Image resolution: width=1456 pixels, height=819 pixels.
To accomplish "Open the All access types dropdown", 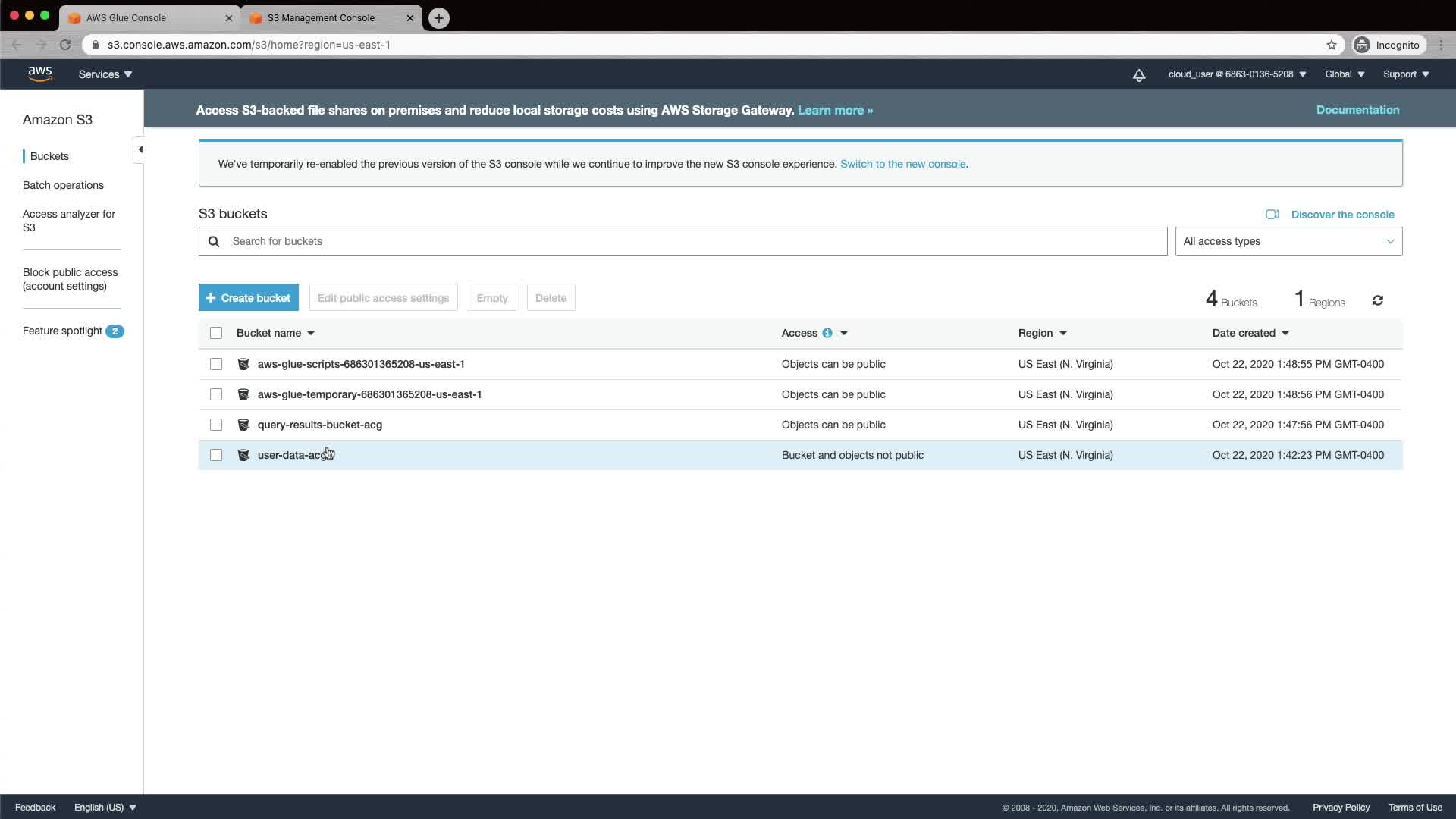I will [1288, 241].
